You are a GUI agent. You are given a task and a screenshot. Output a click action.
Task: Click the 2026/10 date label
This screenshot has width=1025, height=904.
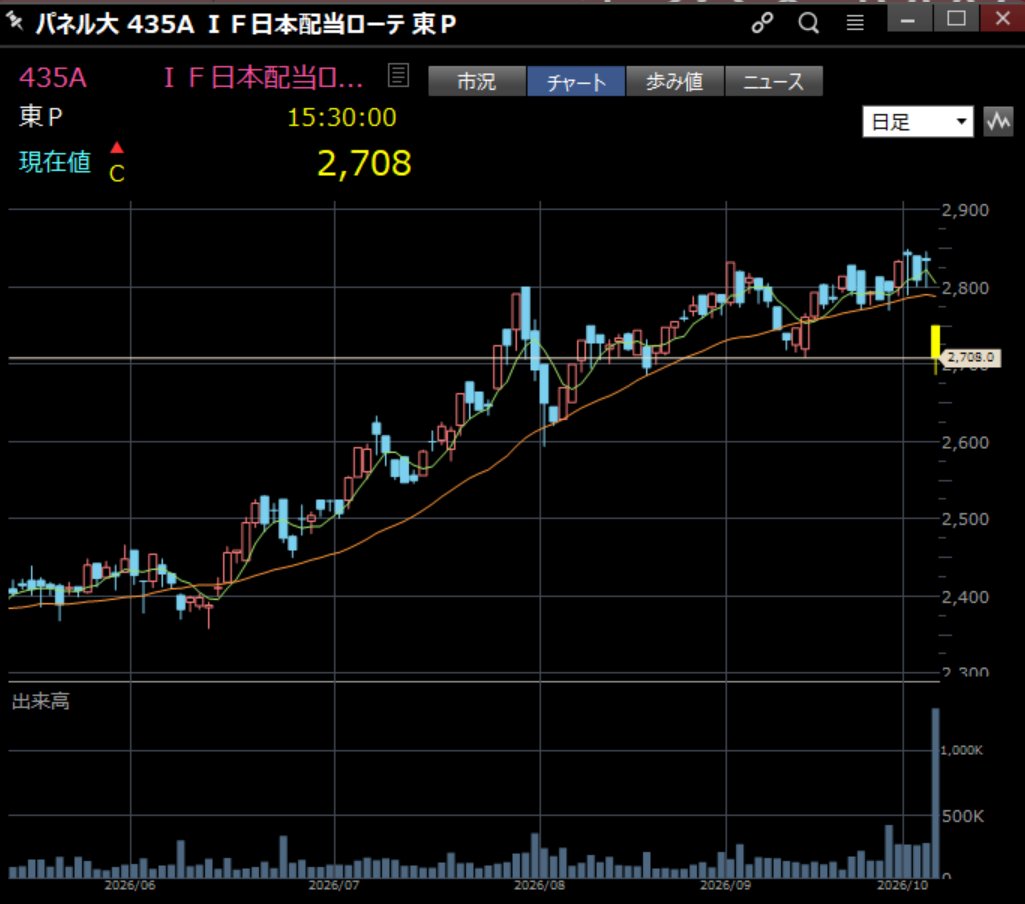902,885
